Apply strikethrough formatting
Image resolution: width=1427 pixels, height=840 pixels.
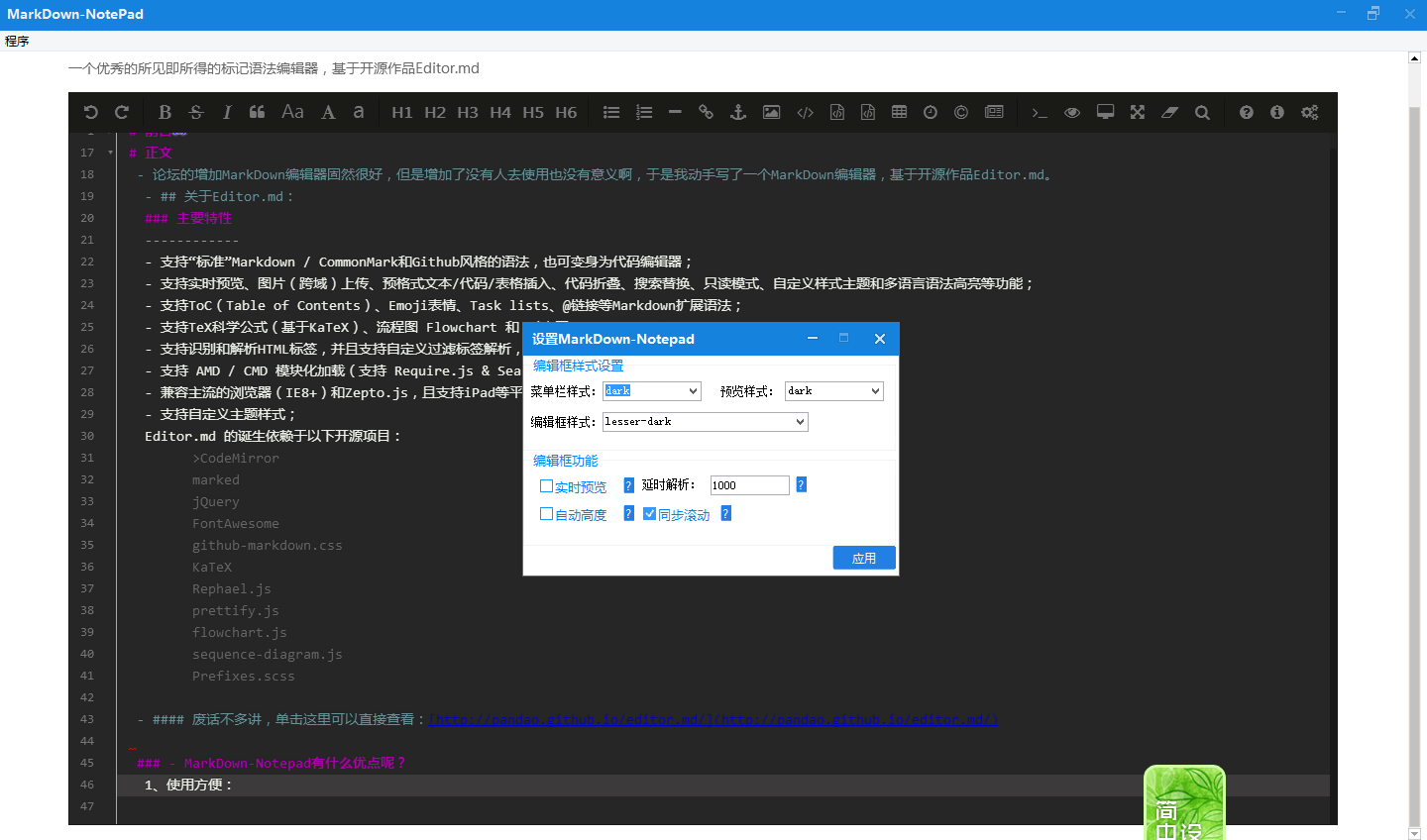click(195, 112)
